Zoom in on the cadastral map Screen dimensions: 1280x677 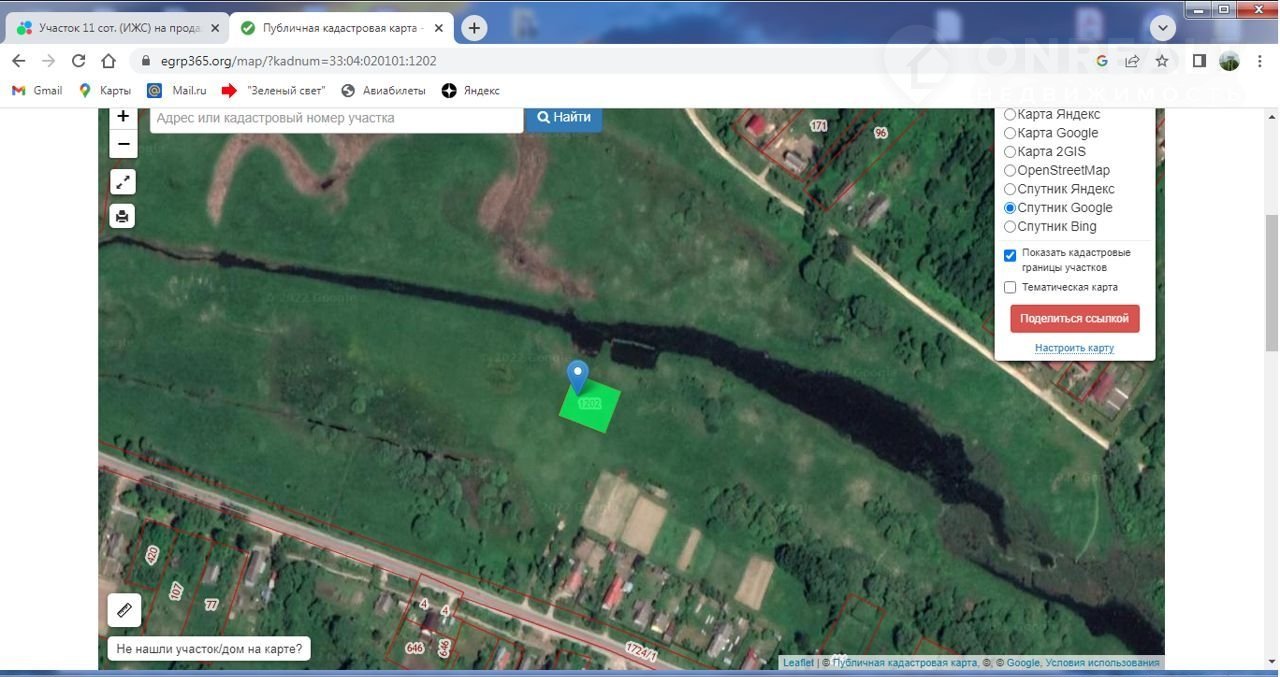click(x=123, y=117)
